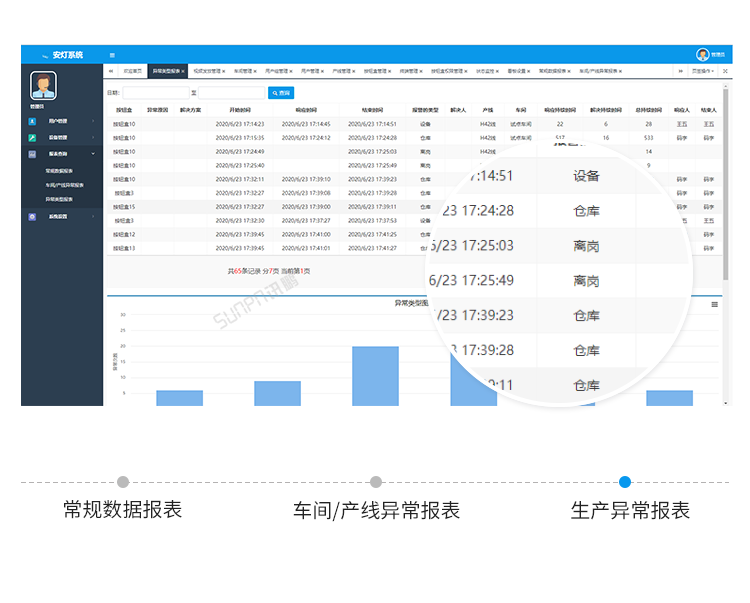Click the device management sidebar icon

click(x=33, y=137)
